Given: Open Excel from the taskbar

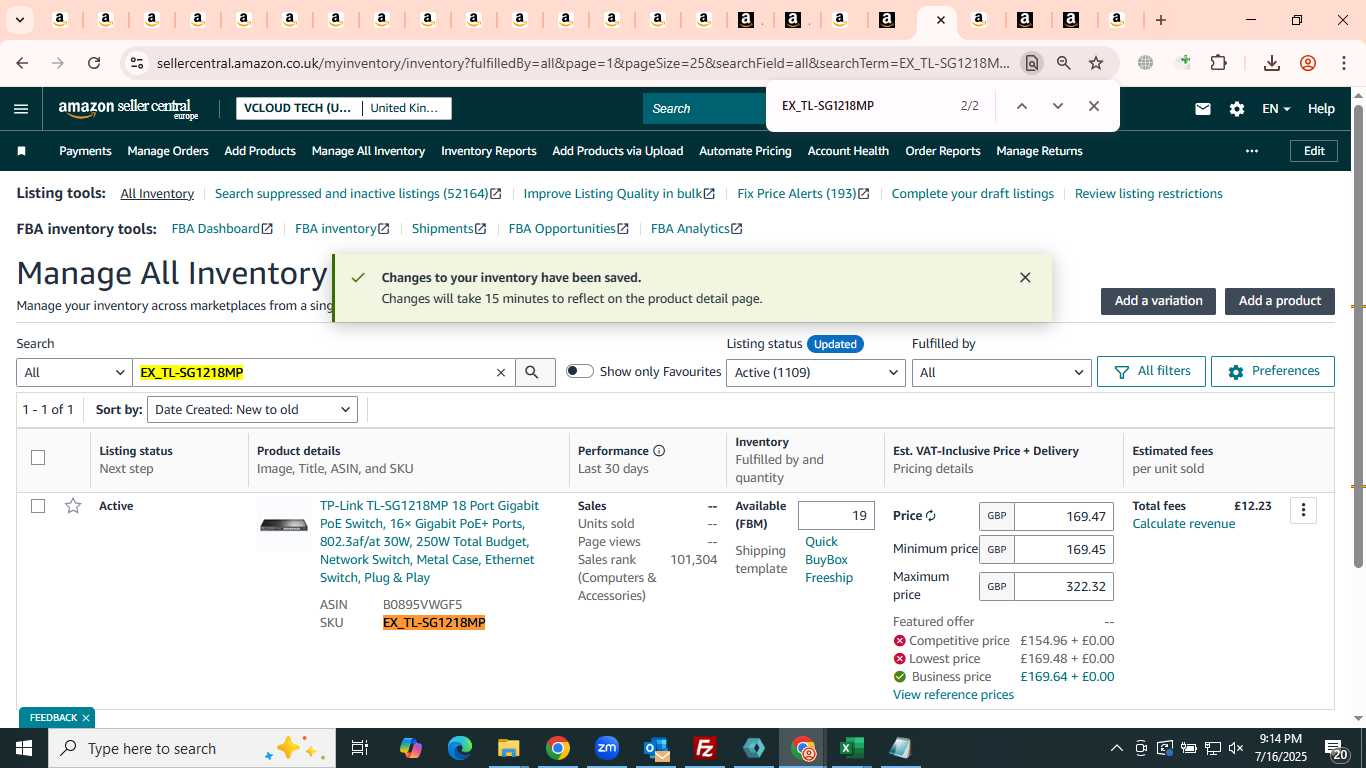Looking at the screenshot, I should click(x=851, y=748).
